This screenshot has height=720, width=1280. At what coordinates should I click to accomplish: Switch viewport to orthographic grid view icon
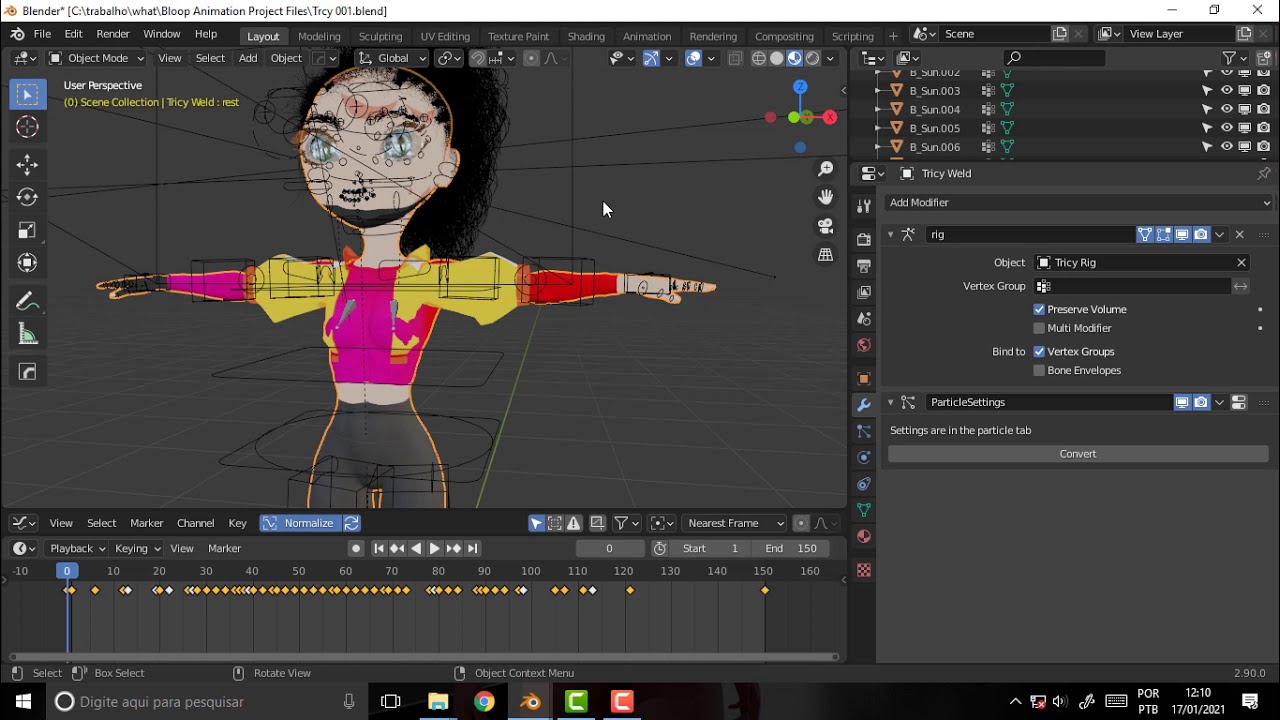tap(825, 255)
